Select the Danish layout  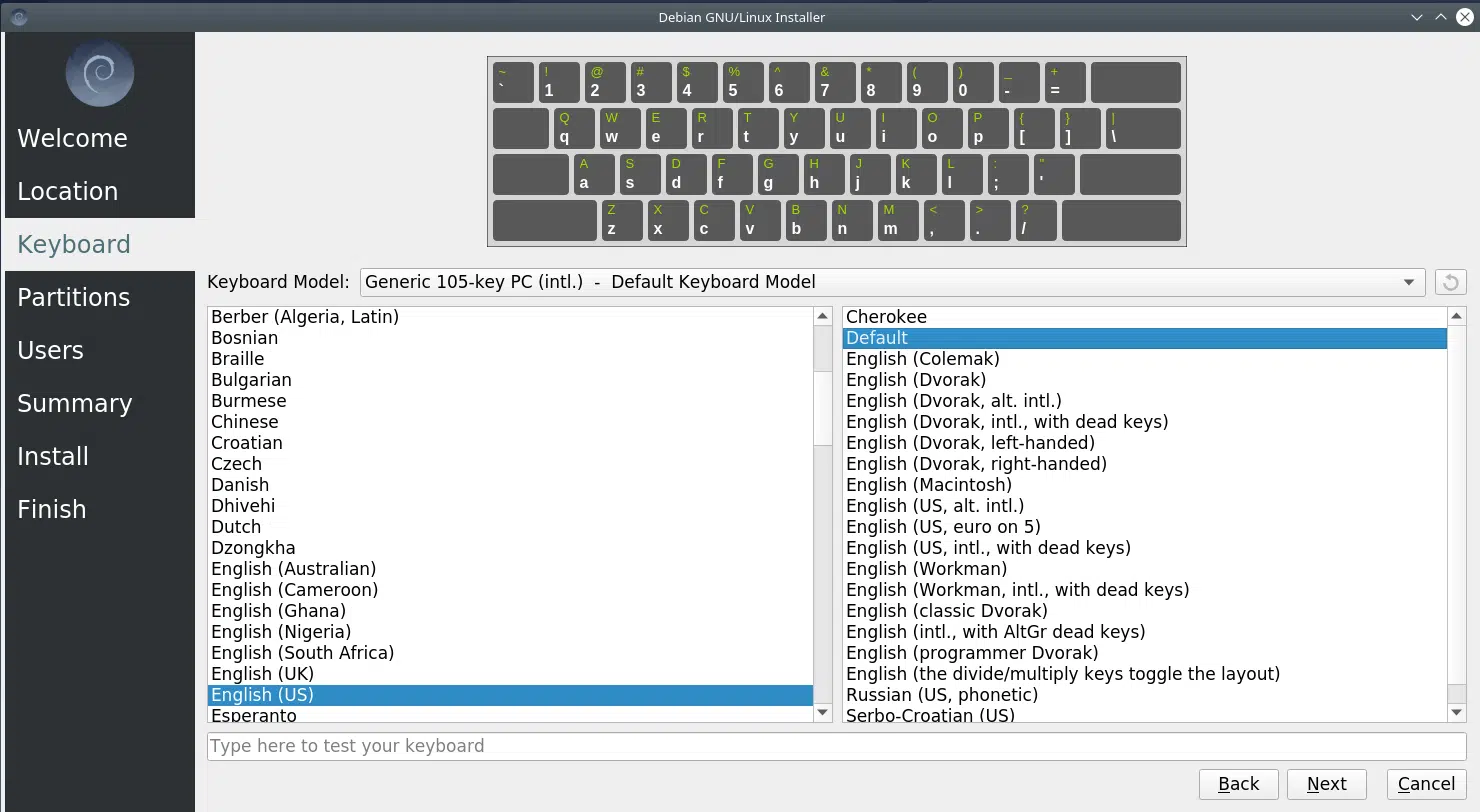[x=510, y=485]
